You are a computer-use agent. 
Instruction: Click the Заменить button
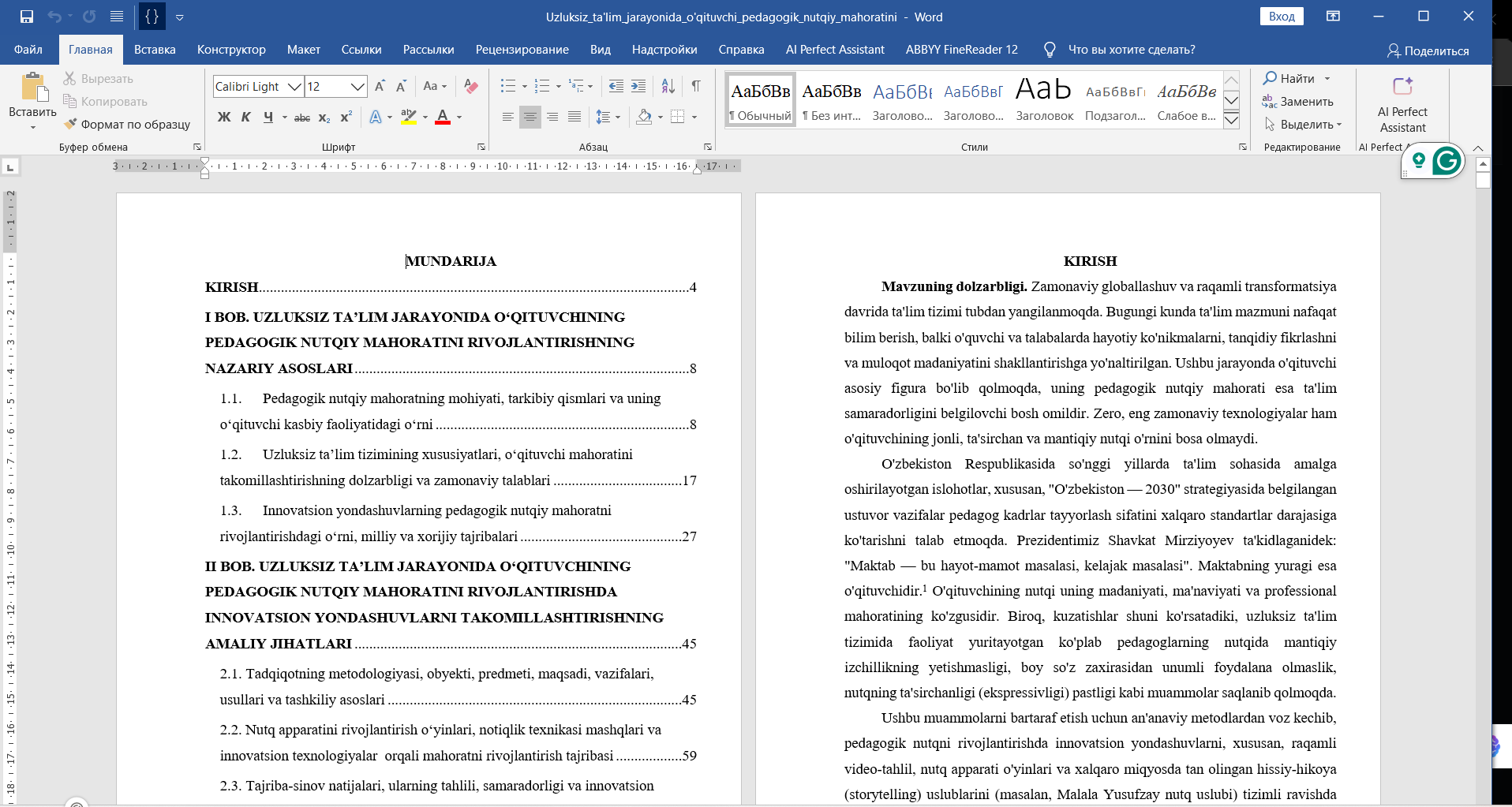pyautogui.click(x=1297, y=101)
